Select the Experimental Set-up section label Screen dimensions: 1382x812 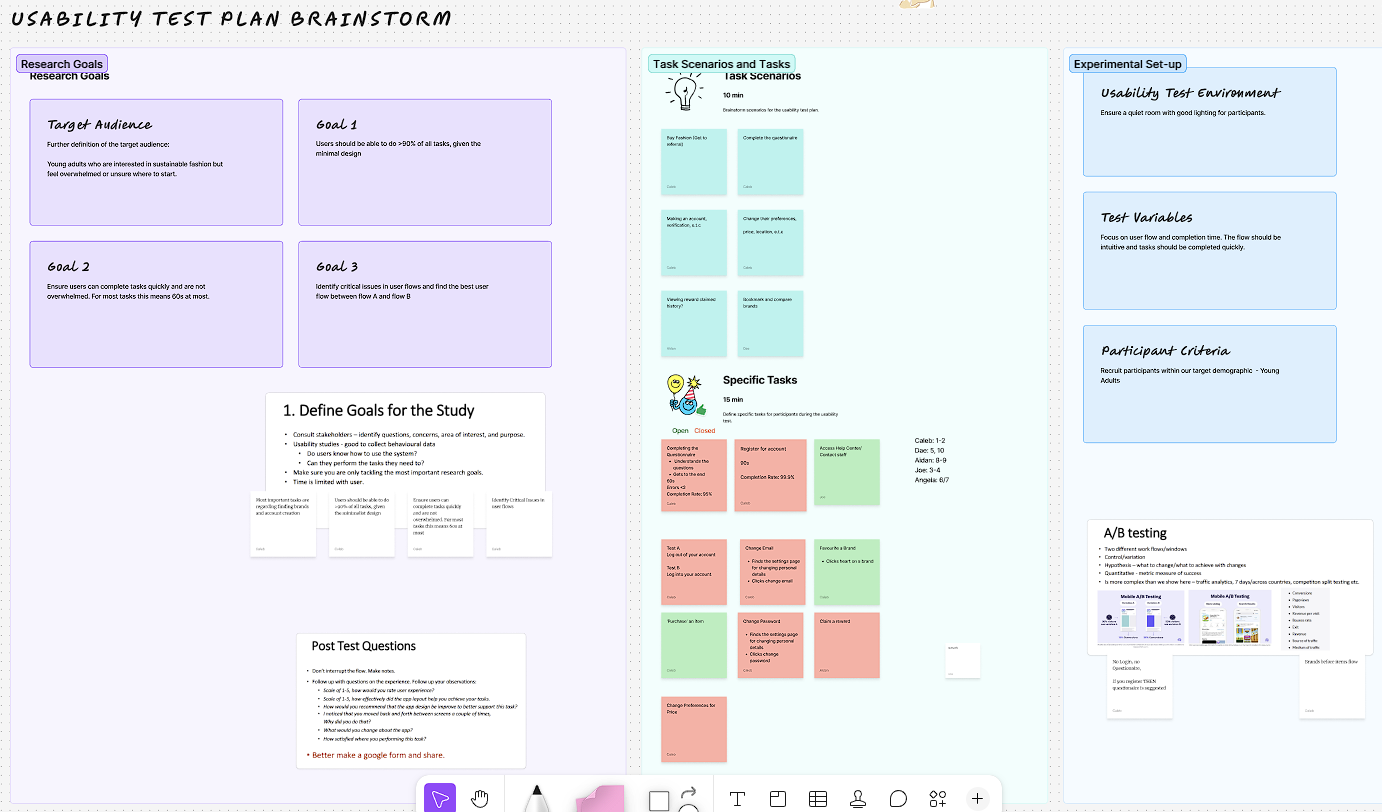[x=1127, y=64]
